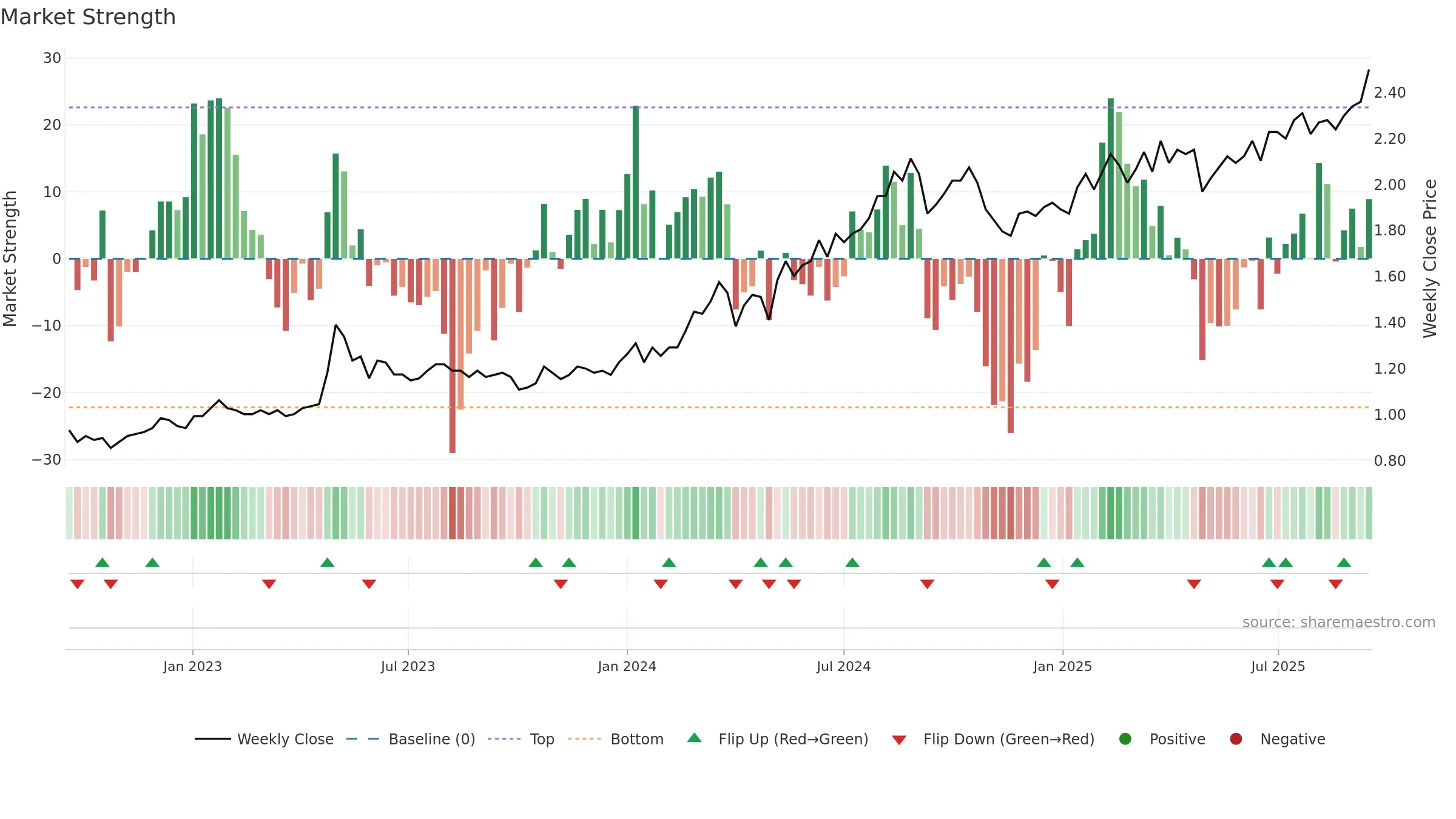Click the vertical Market Strength axis title
This screenshot has width=1456, height=819.
coord(10,258)
